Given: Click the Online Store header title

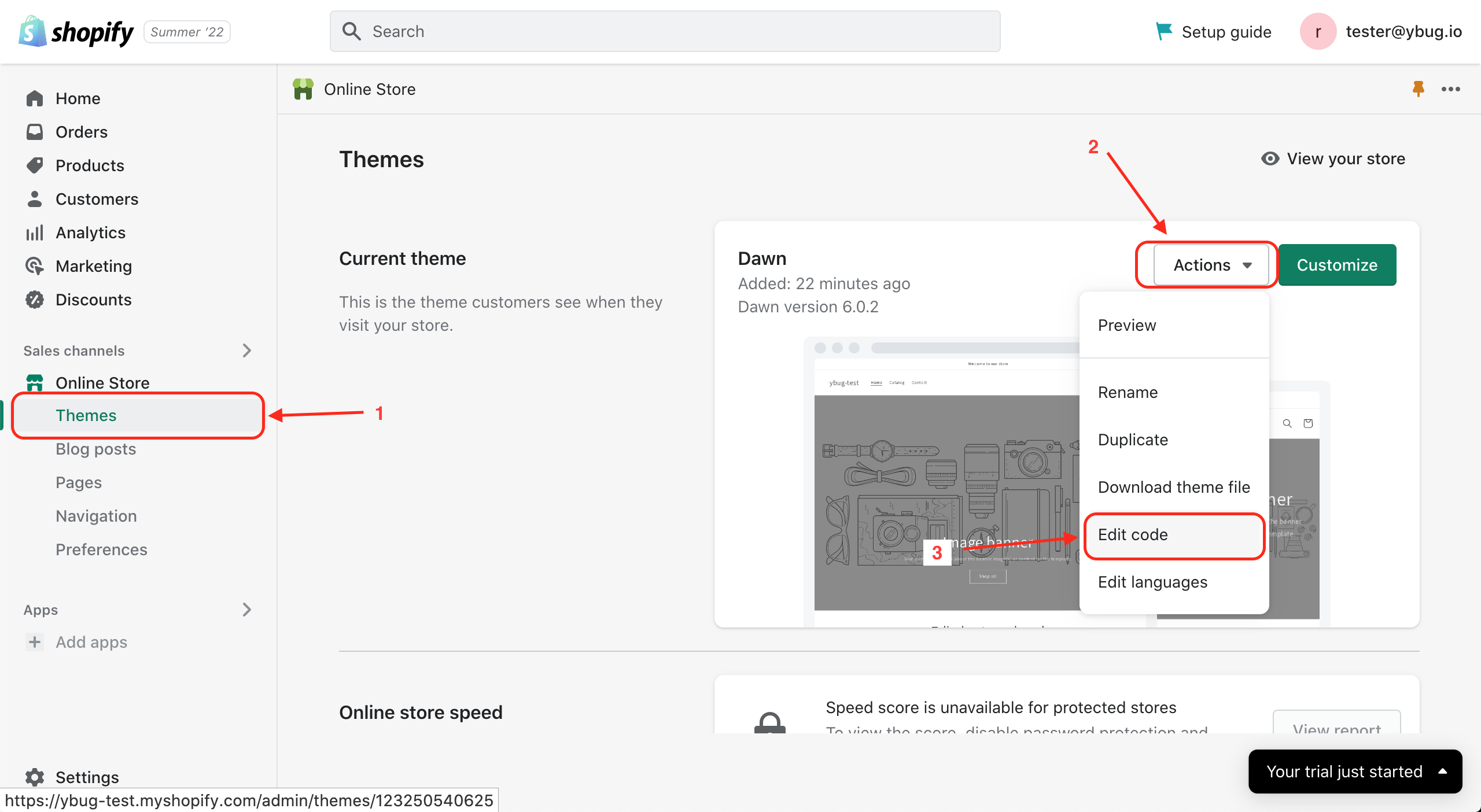Looking at the screenshot, I should tap(370, 89).
